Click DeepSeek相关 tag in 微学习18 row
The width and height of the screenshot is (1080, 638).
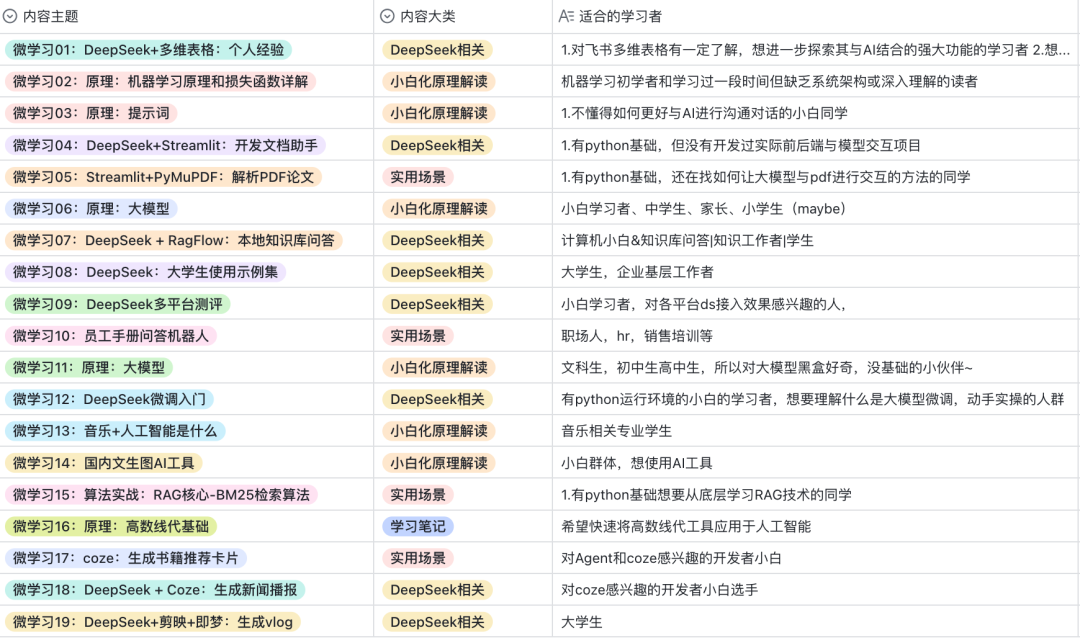(x=437, y=590)
